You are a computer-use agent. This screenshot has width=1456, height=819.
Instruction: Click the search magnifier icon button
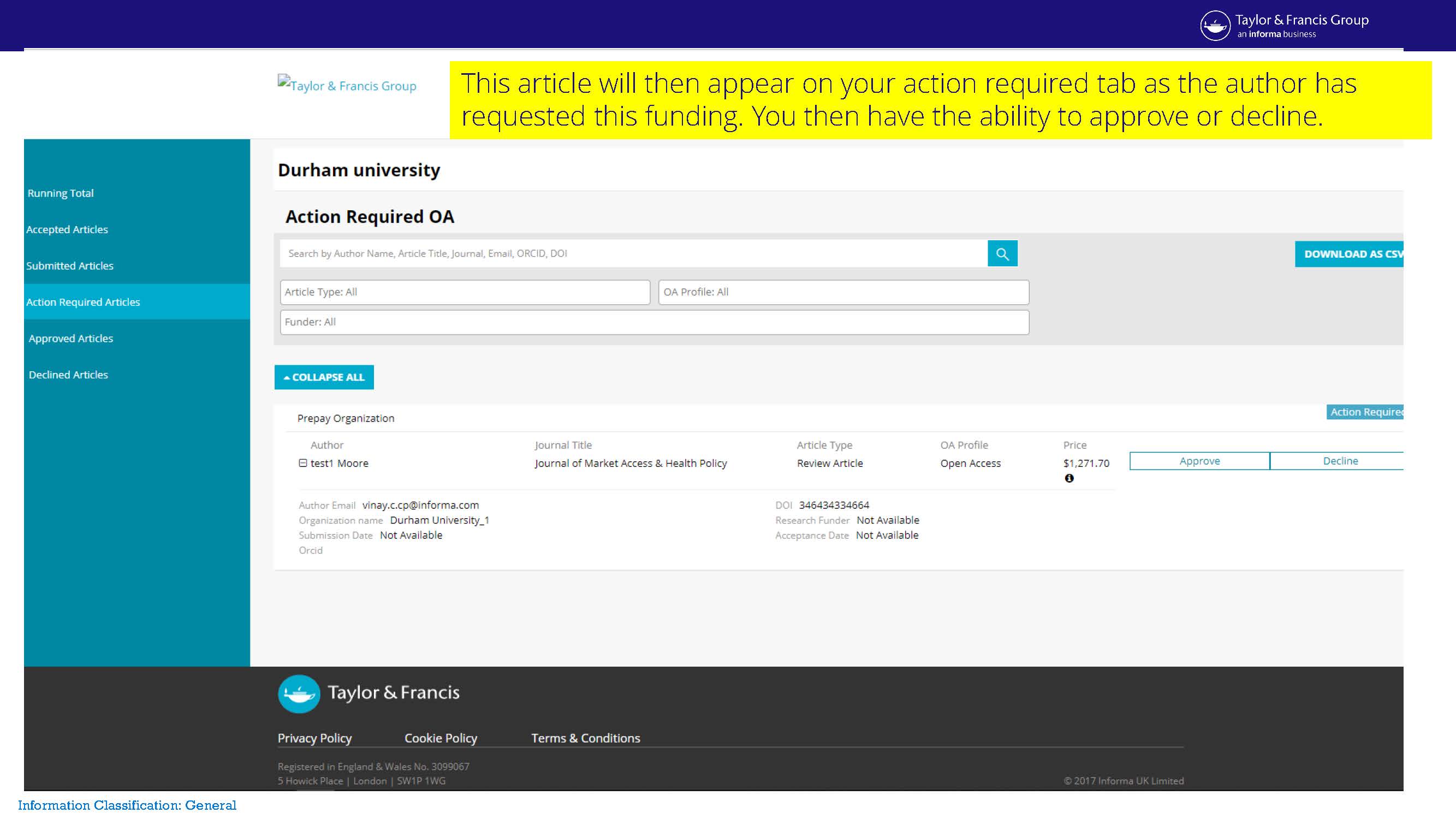coord(1002,254)
